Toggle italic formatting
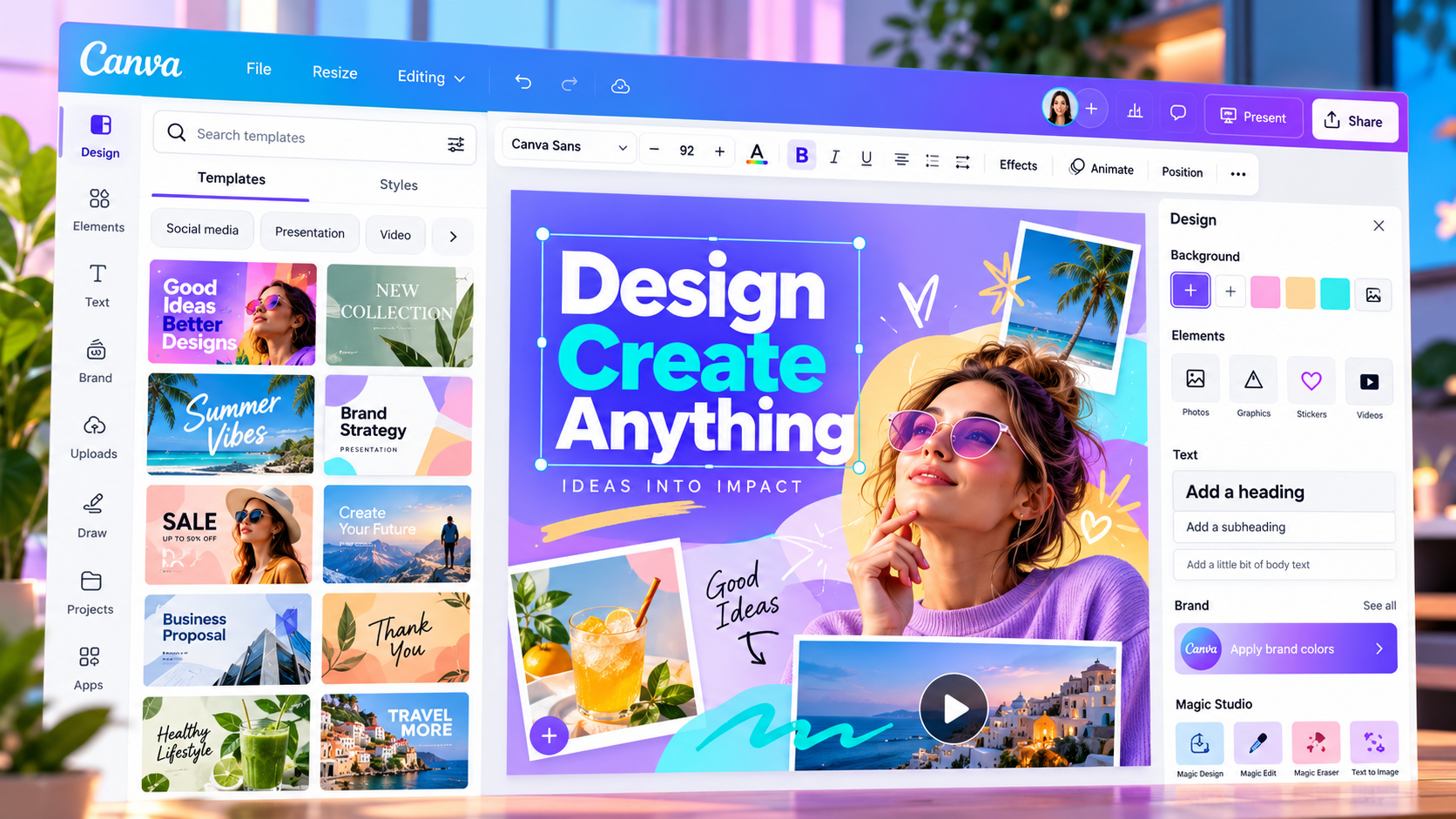The image size is (1456, 819). tap(834, 157)
